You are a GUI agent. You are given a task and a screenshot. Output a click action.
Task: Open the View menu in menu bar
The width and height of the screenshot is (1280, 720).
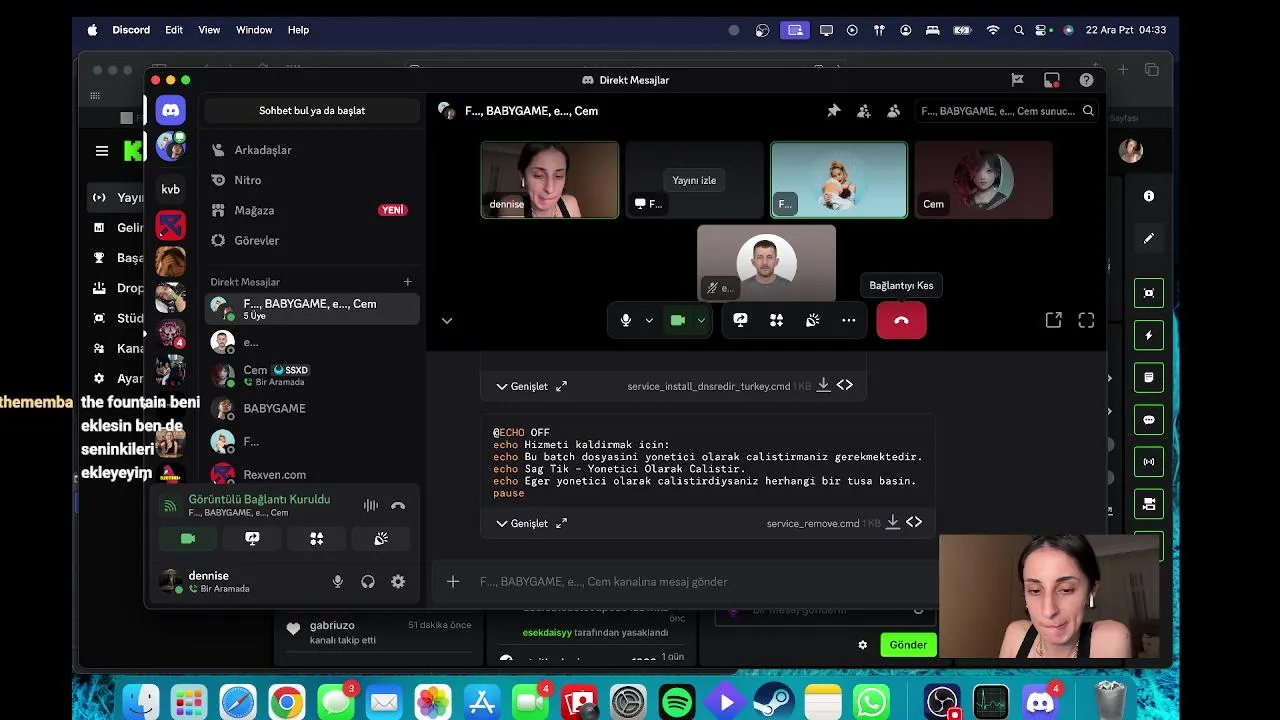[x=209, y=30]
